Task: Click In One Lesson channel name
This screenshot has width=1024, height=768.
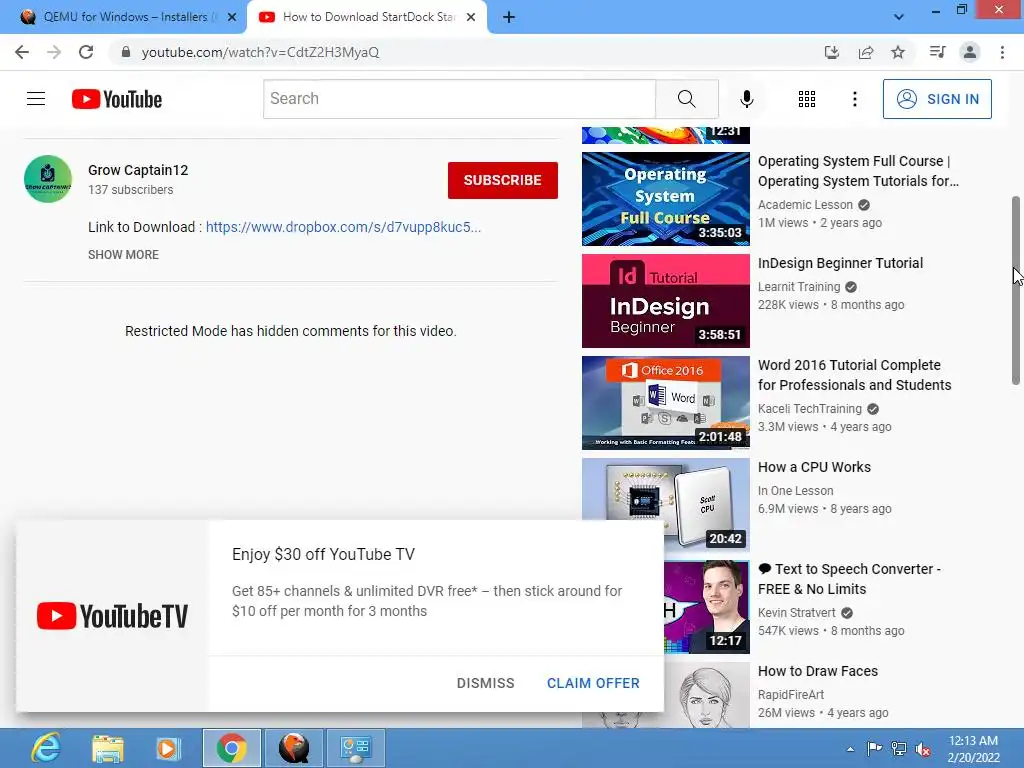Action: [795, 490]
